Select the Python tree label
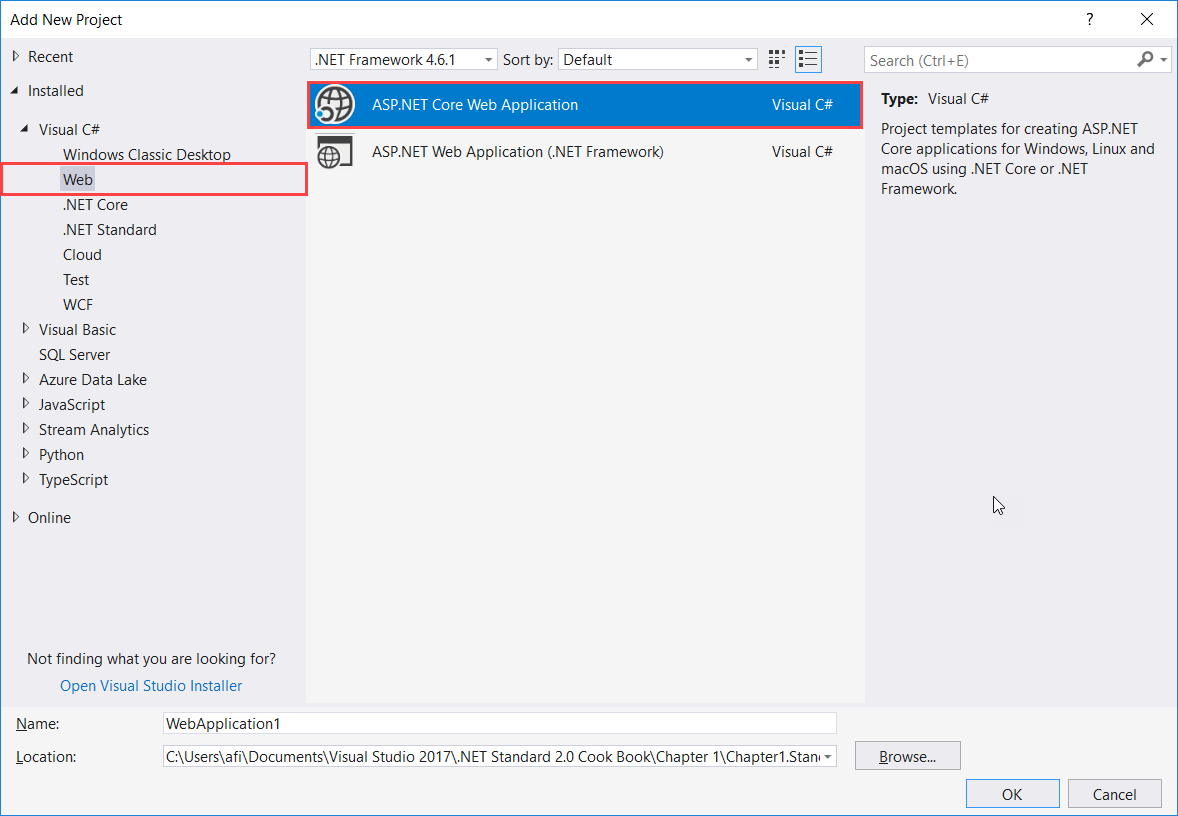 (x=62, y=455)
